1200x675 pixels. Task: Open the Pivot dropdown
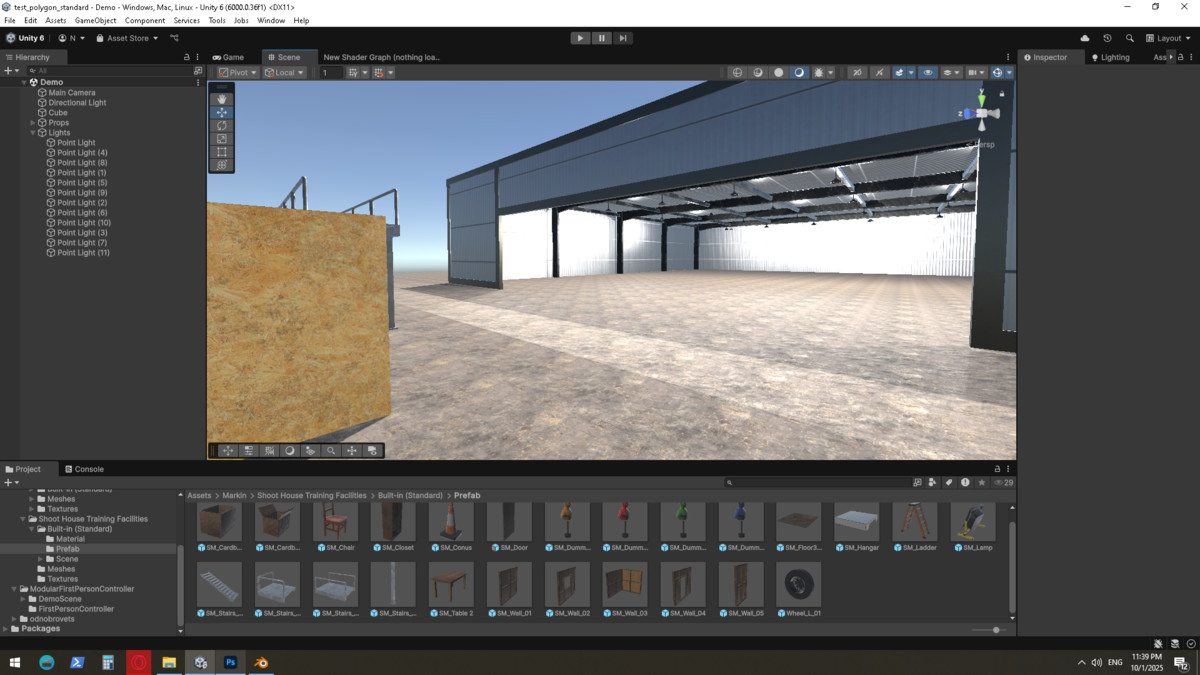pos(238,73)
